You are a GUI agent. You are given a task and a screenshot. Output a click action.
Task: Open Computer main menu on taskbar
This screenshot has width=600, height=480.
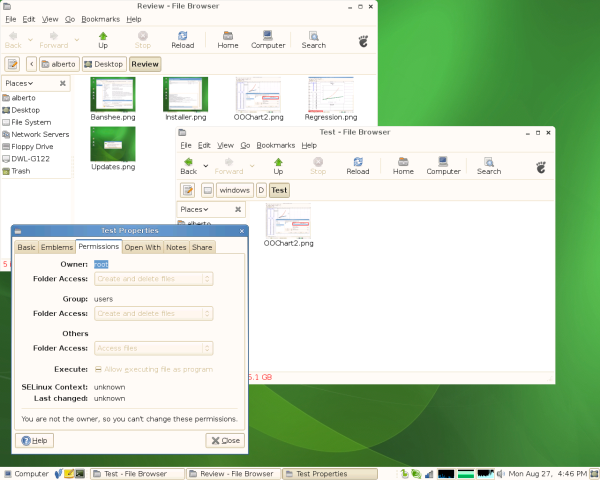point(26,474)
